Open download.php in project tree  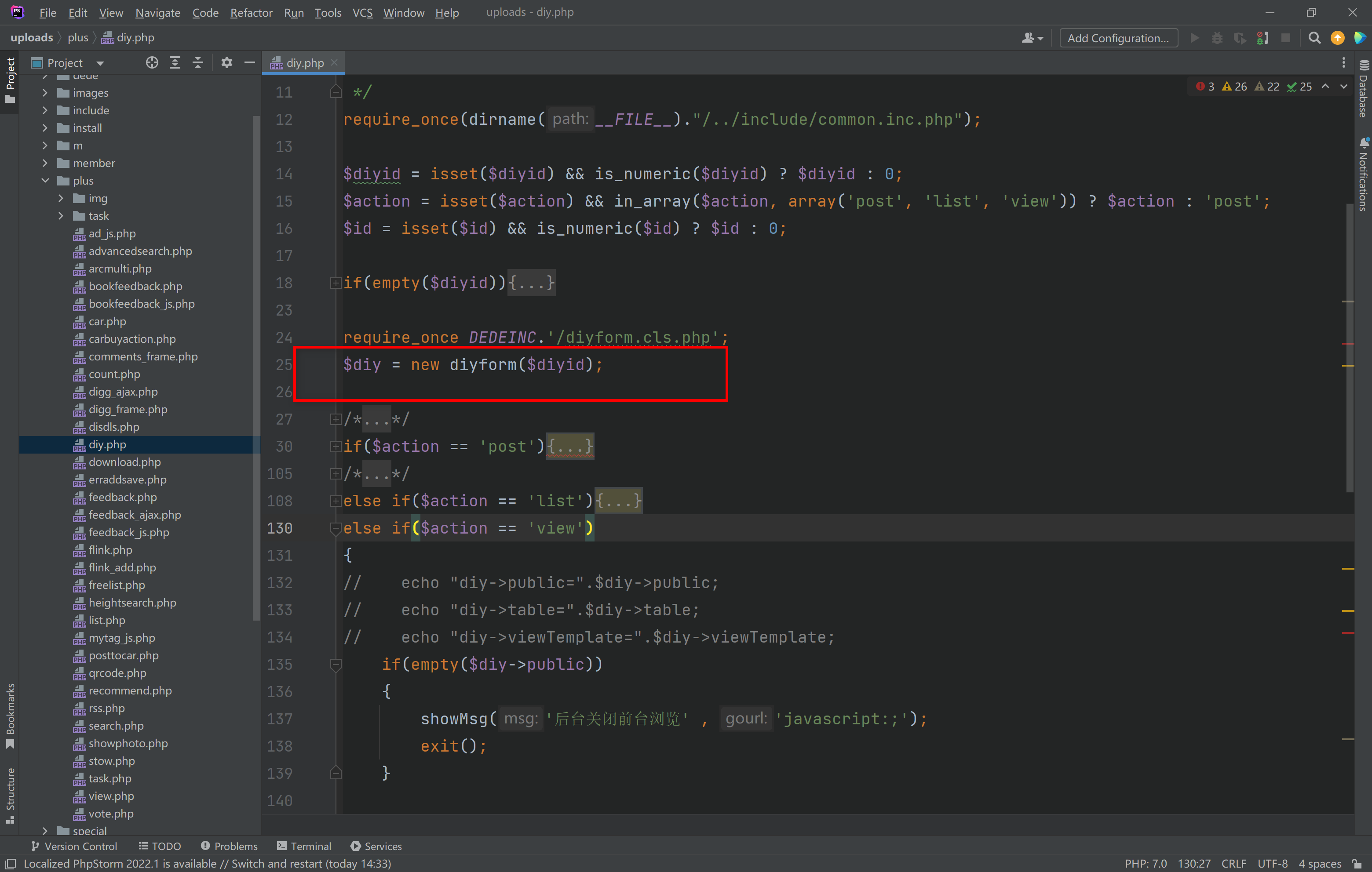tap(124, 462)
